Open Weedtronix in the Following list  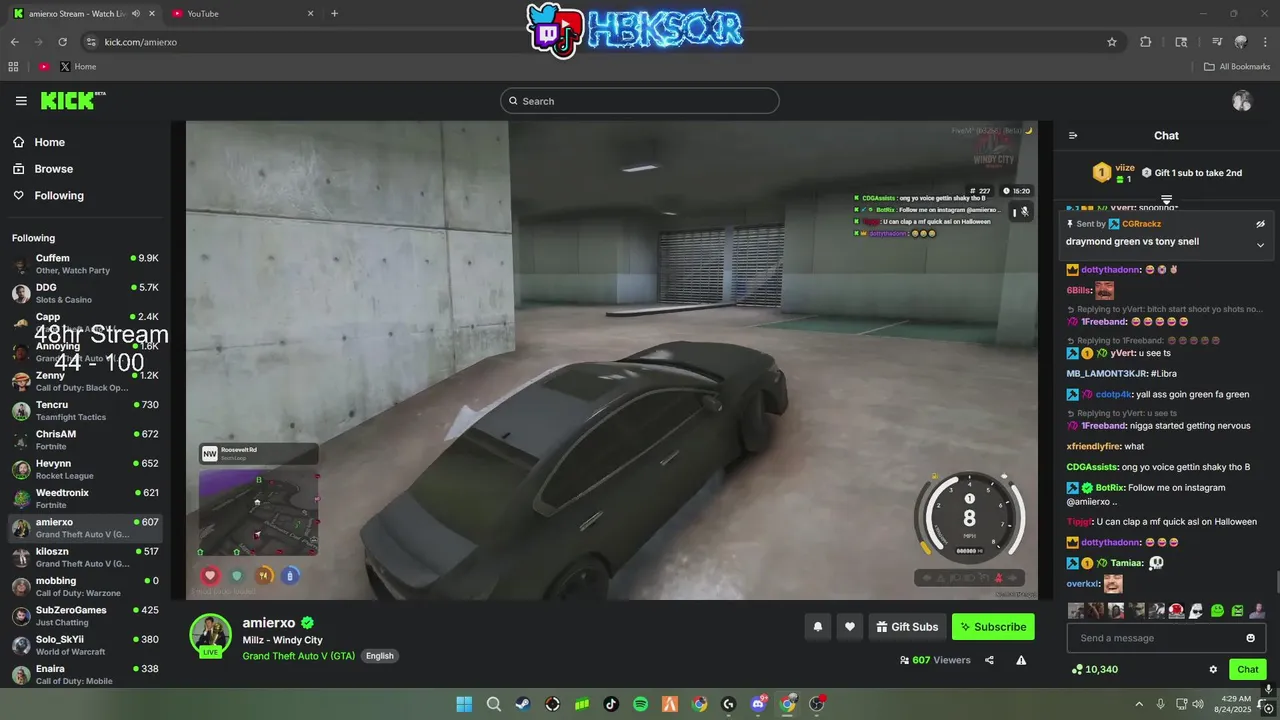(x=85, y=499)
